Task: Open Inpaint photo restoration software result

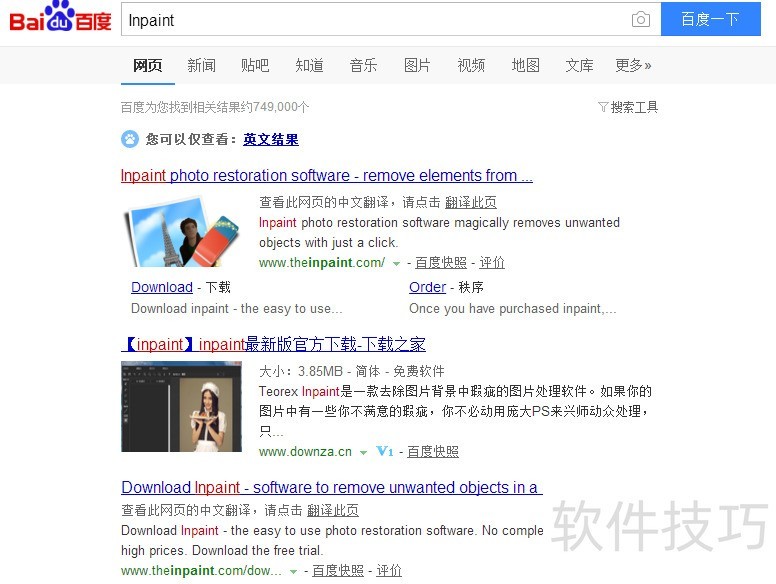Action: pyautogui.click(x=327, y=175)
